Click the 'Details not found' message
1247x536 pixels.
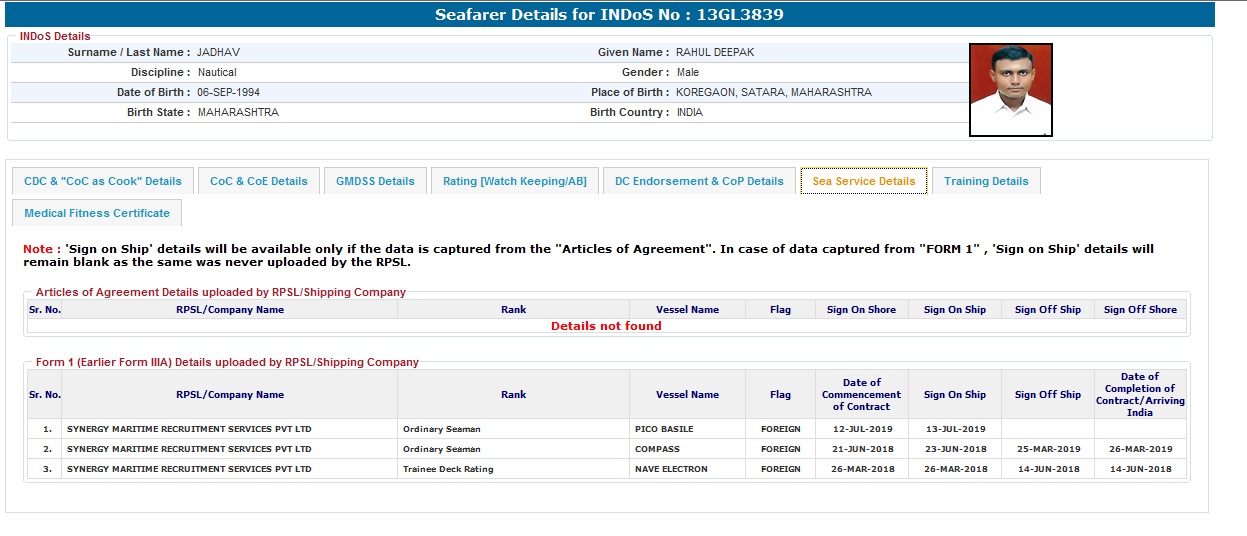point(606,326)
